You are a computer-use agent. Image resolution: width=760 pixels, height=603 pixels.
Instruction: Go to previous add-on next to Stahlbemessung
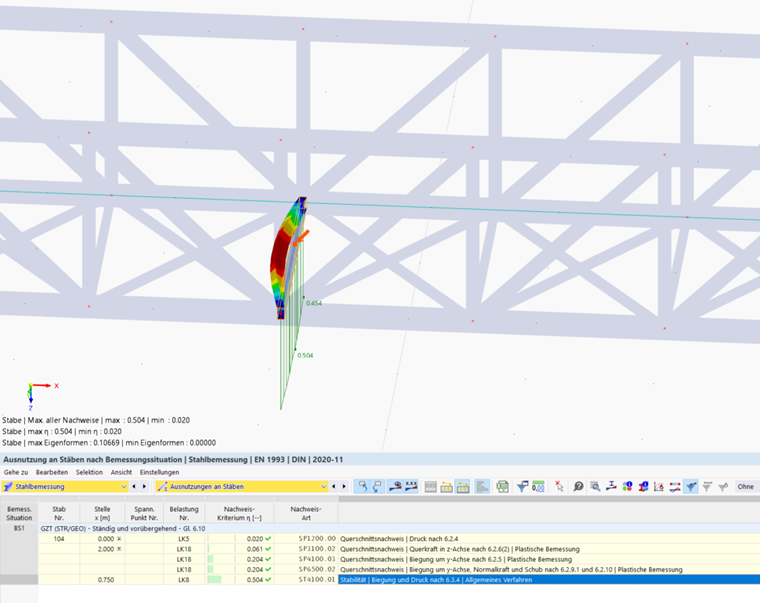134,486
